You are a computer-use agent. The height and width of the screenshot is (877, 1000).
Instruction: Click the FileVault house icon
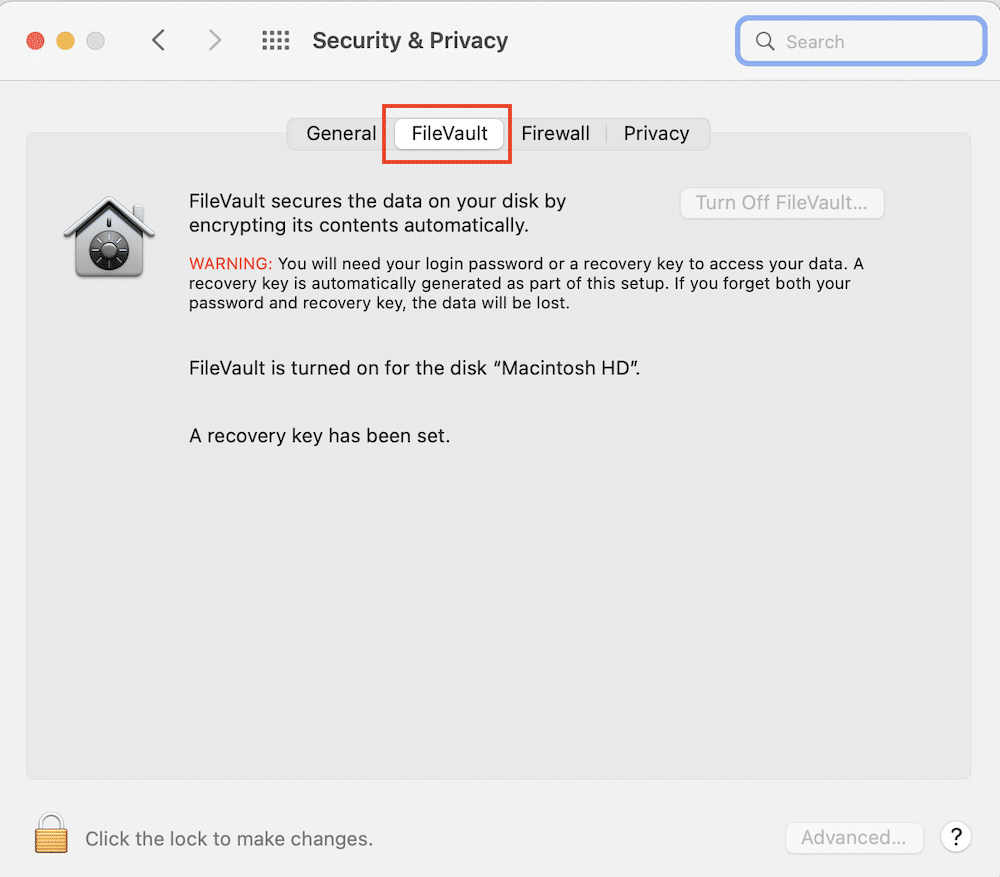coord(109,237)
